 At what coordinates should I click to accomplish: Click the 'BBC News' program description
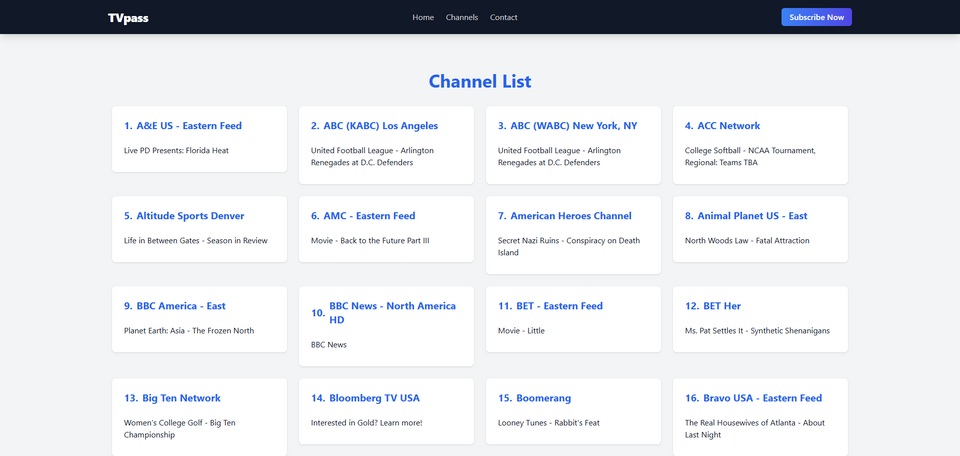pos(329,345)
